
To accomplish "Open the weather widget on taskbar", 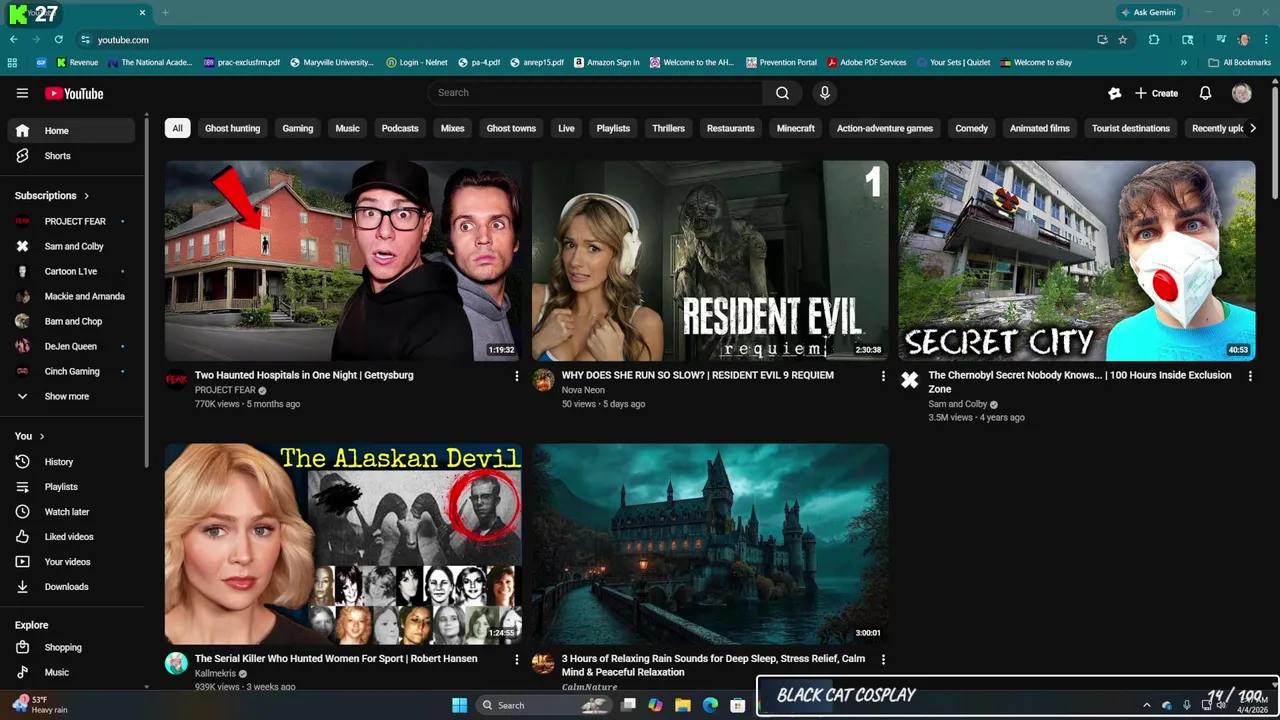I will pyautogui.click(x=40, y=705).
